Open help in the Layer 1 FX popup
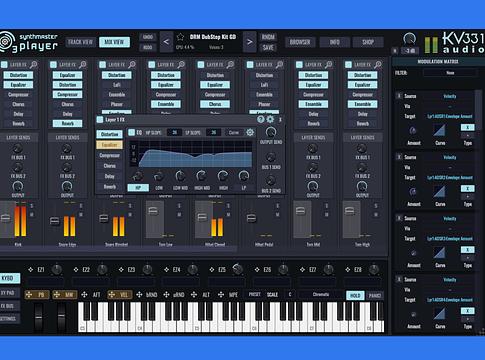This screenshot has width=485, height=360. (x=261, y=119)
